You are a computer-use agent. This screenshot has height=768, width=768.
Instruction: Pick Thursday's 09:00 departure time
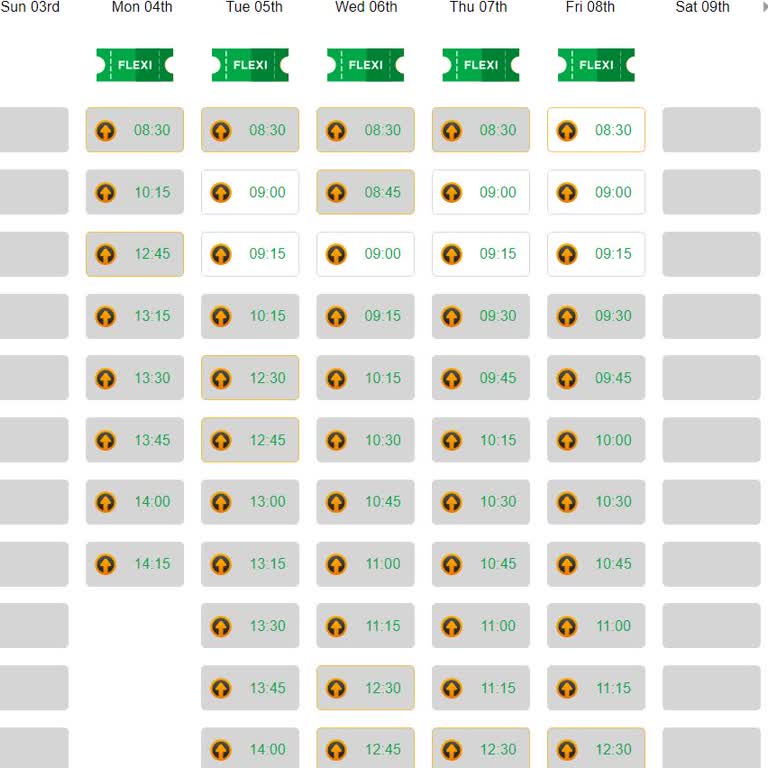coord(481,192)
